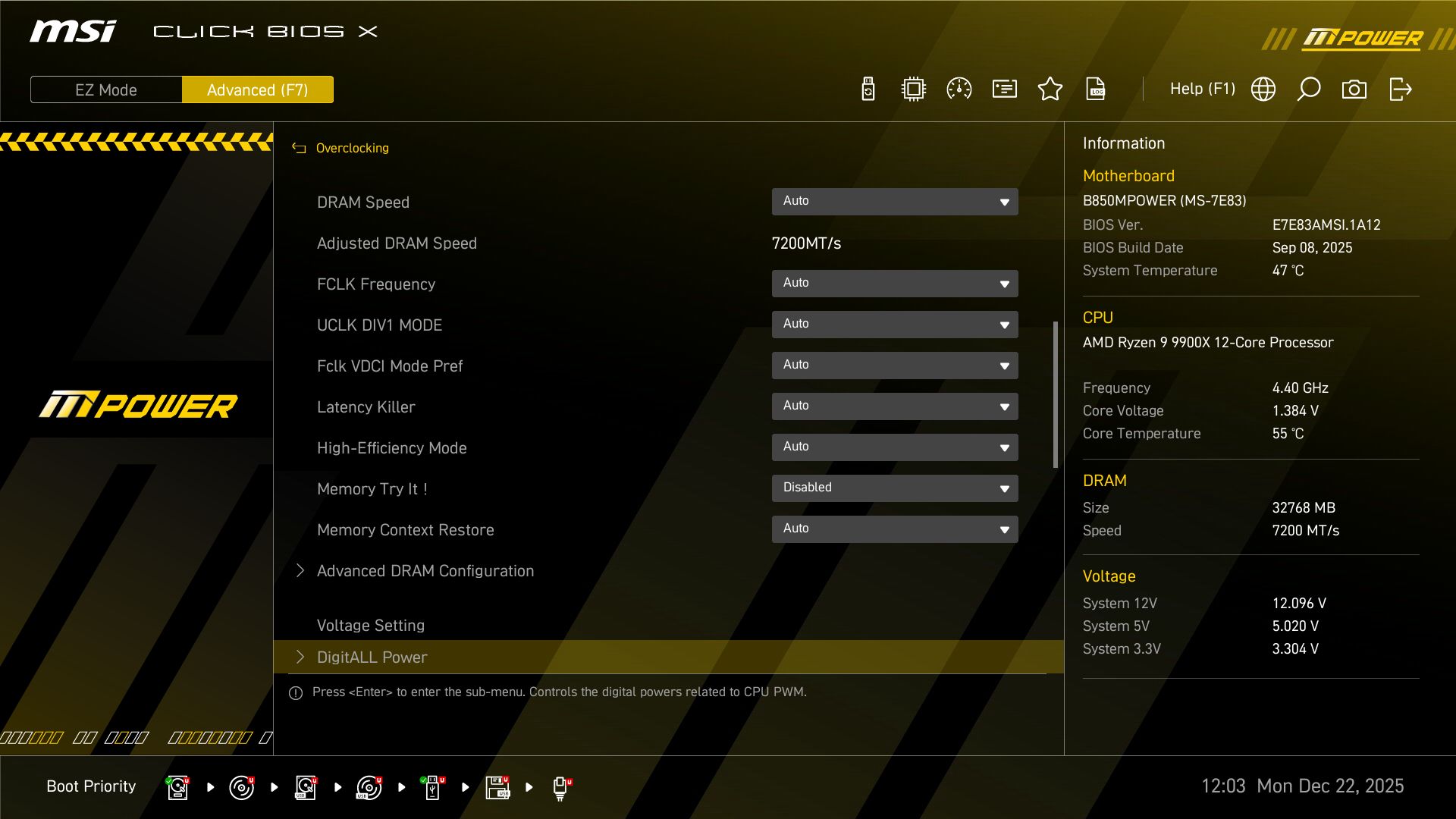
Task: Open the Hardware Monitor gauge icon
Action: coord(959,89)
